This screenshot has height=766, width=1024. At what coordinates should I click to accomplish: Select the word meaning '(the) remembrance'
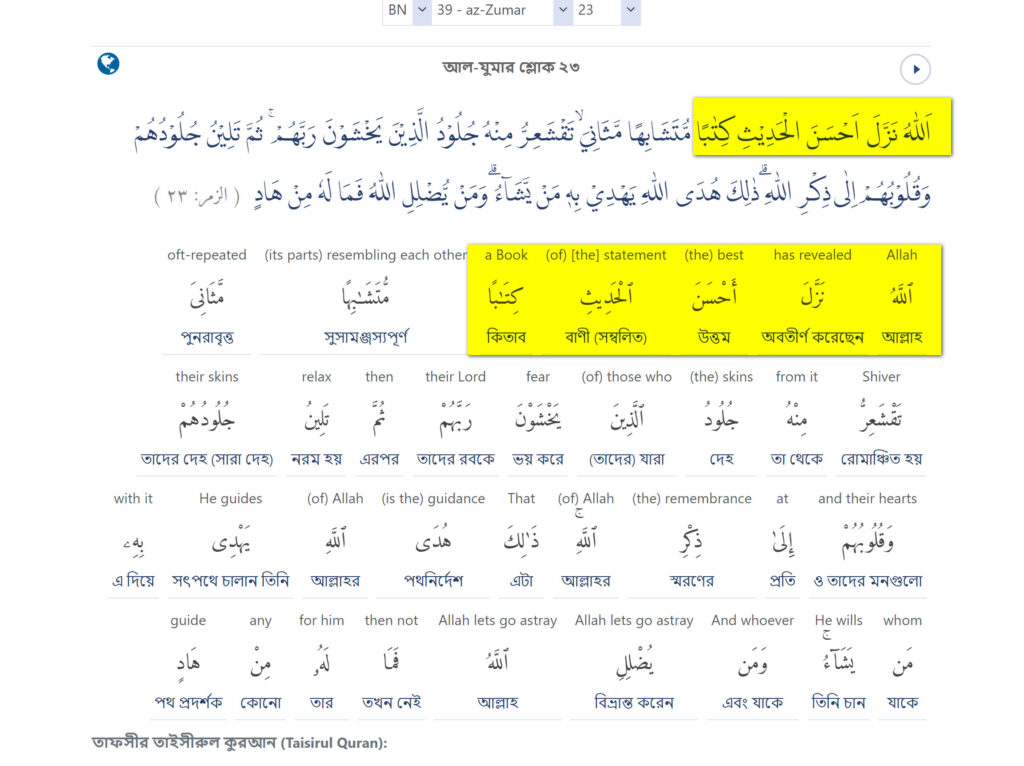click(691, 540)
